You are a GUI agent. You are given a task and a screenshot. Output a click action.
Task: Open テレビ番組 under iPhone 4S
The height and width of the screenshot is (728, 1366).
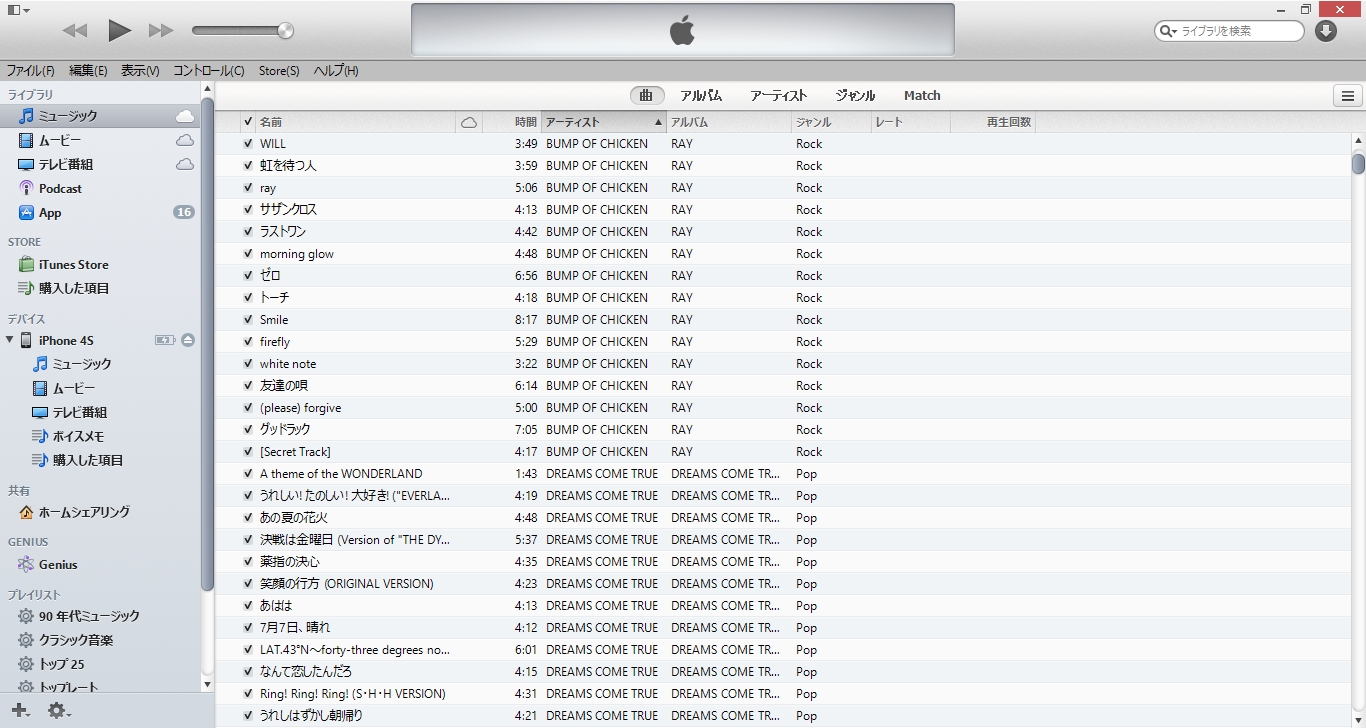tap(100, 412)
